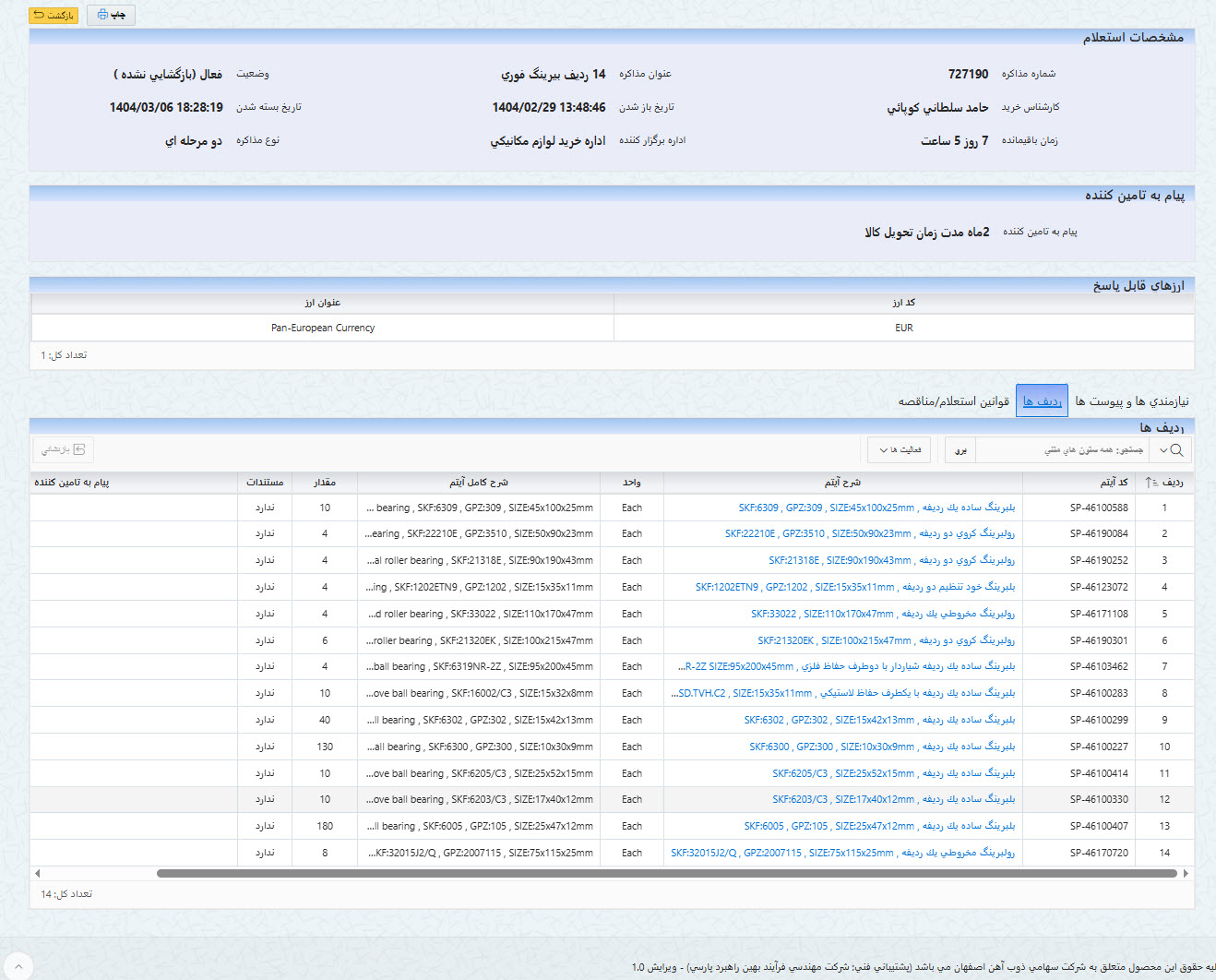Click the yellow بازگشت (Back) button
The image size is (1216, 980).
pos(54,15)
